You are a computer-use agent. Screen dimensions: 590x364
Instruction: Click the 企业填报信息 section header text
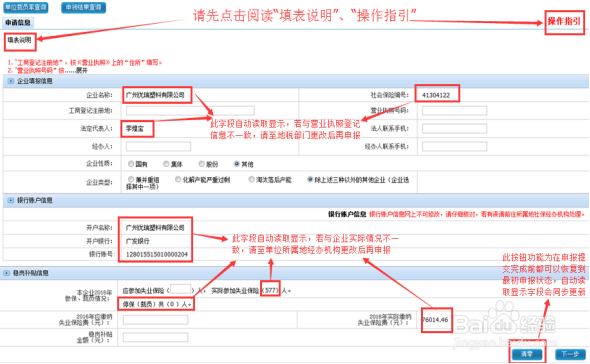pyautogui.click(x=35, y=81)
